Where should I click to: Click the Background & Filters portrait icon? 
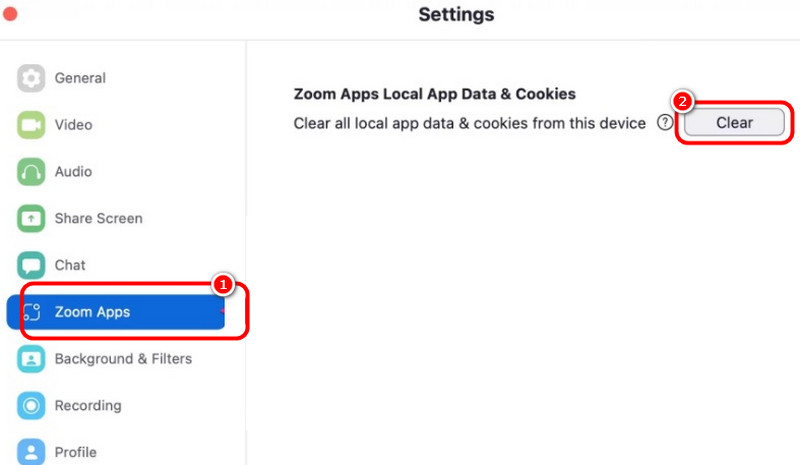pos(32,358)
